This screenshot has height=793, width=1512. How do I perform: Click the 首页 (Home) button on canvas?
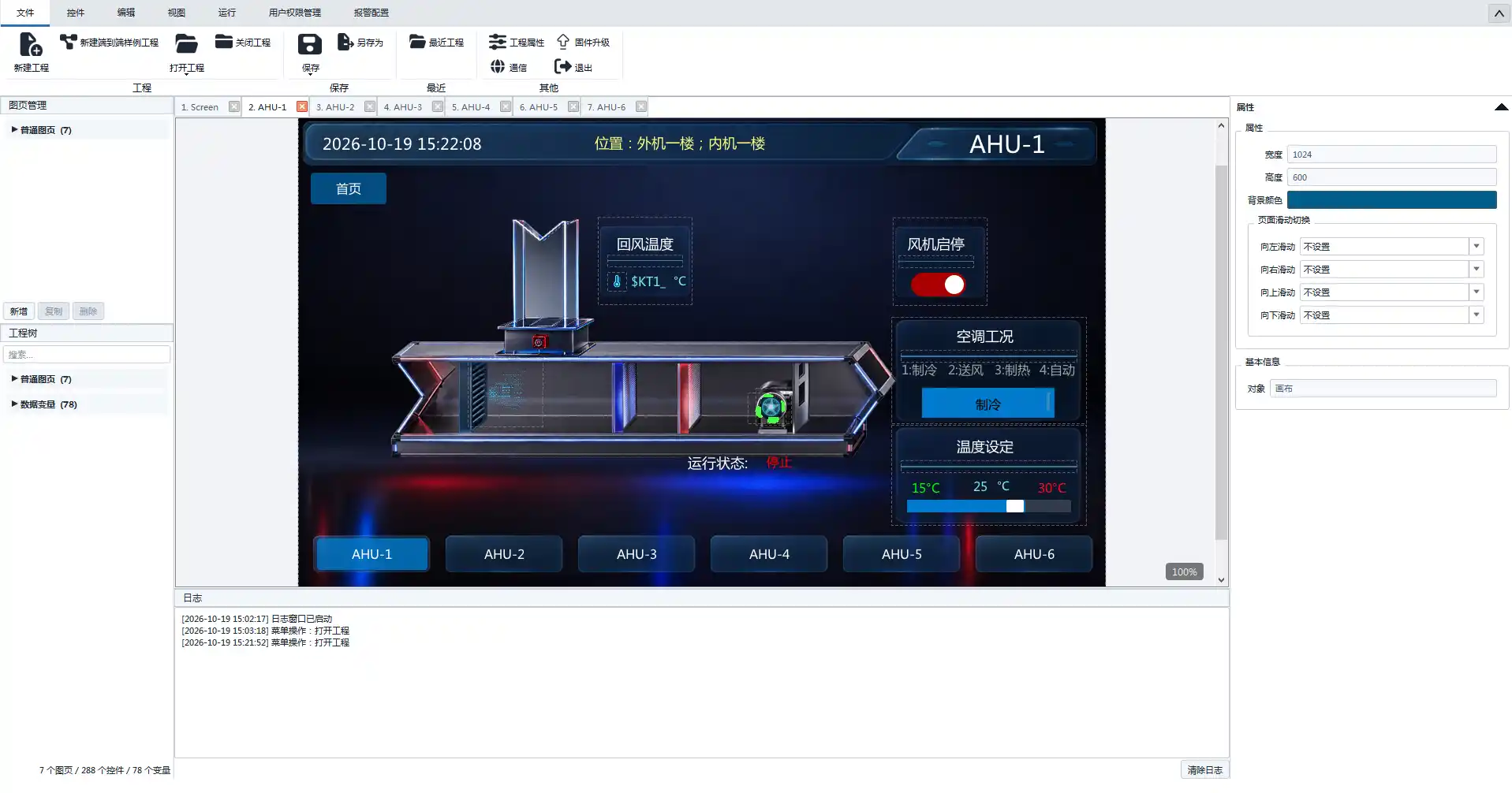point(349,188)
